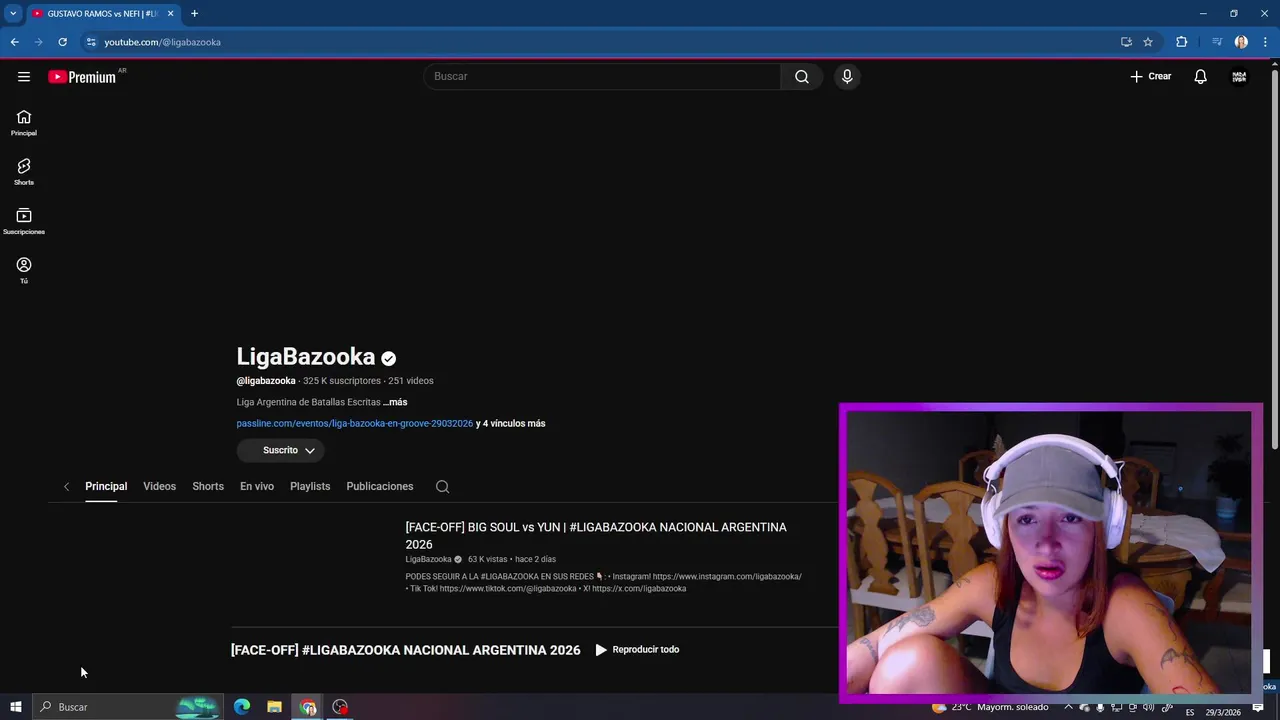Open the passline.com Liga Bazooka event link

tap(354, 424)
